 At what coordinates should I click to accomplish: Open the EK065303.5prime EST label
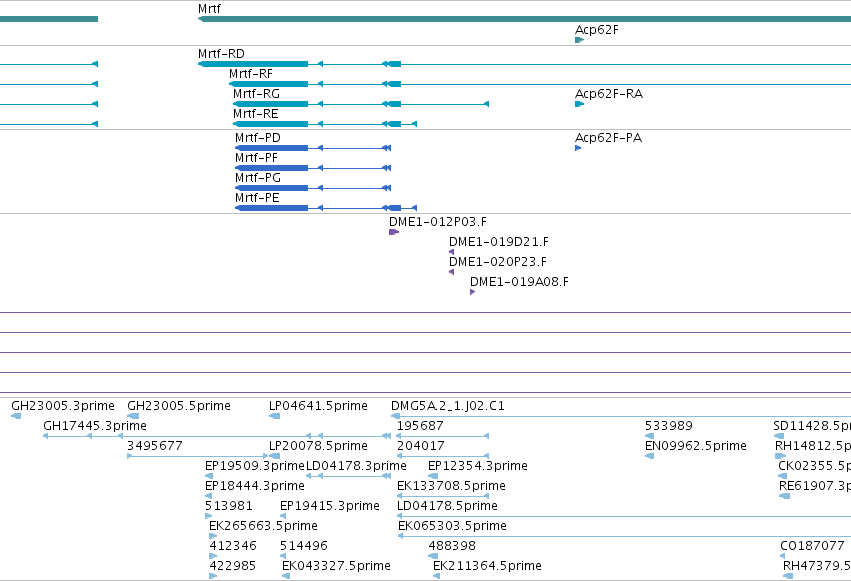[453, 526]
